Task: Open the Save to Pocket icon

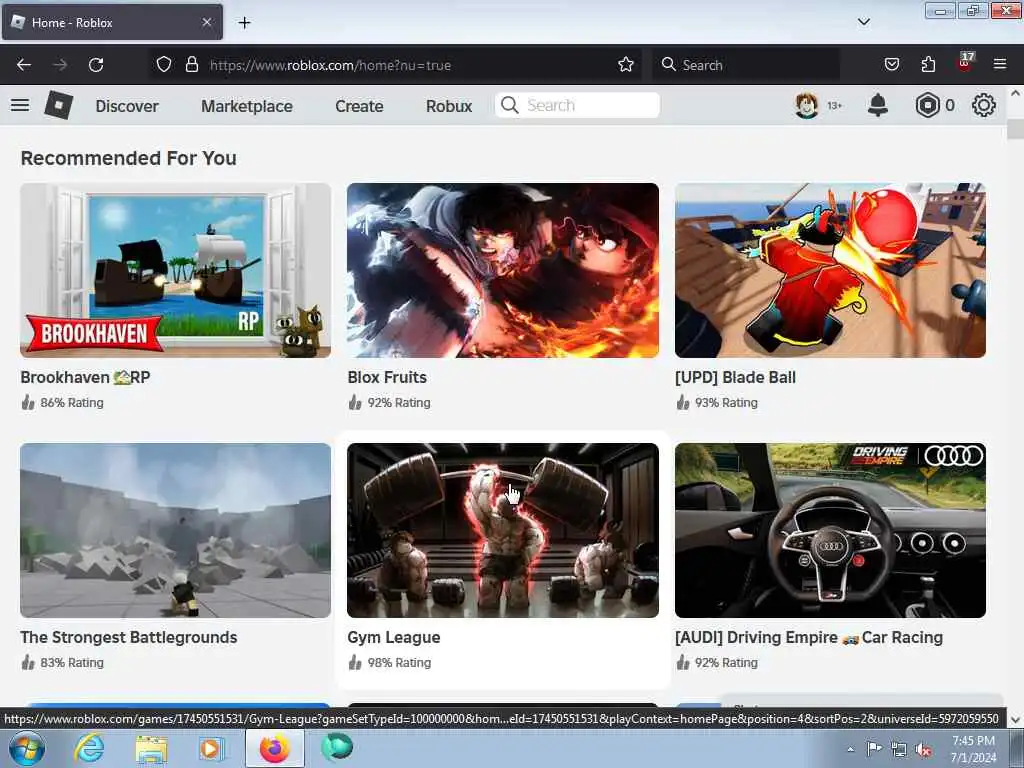Action: [x=891, y=65]
